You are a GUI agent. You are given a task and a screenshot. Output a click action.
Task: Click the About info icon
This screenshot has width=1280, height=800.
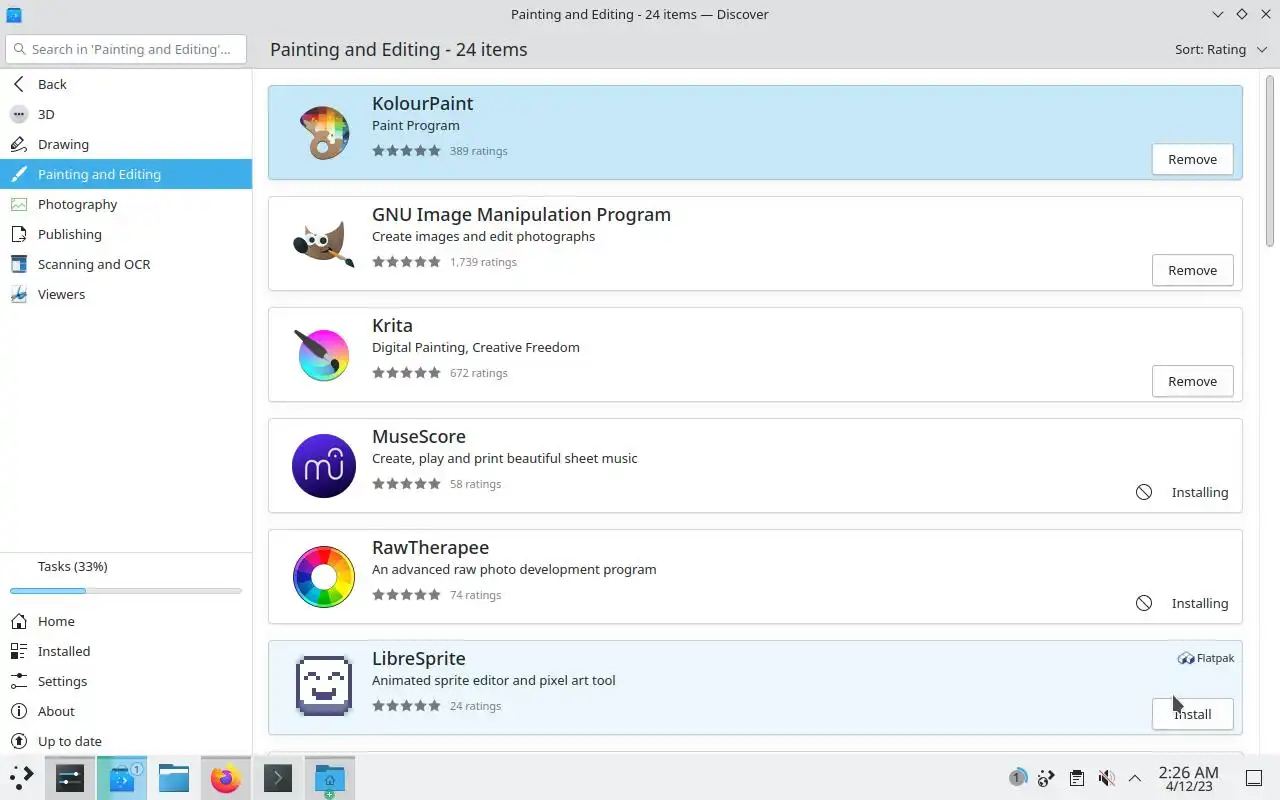point(19,711)
